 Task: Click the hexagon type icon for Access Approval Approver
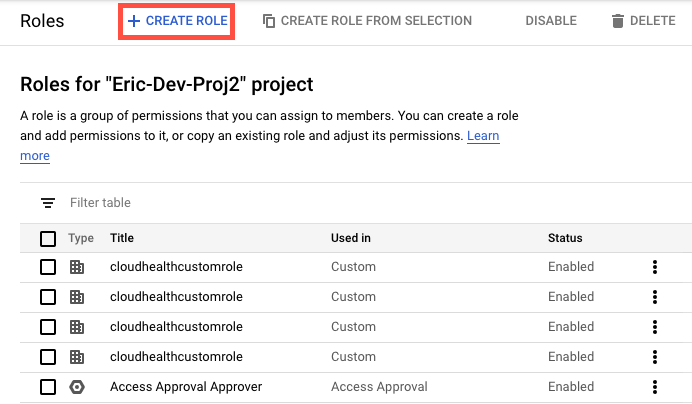click(x=77, y=387)
